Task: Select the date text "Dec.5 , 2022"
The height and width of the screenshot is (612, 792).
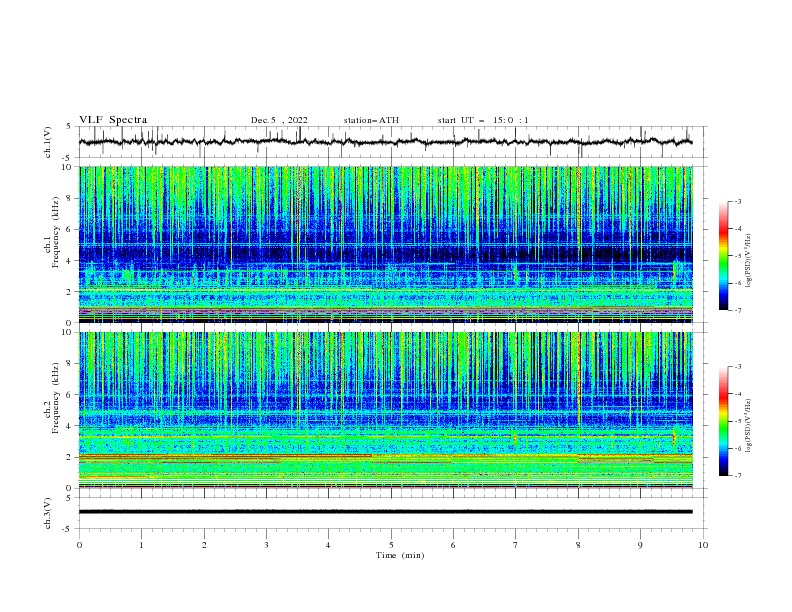Action: point(279,120)
